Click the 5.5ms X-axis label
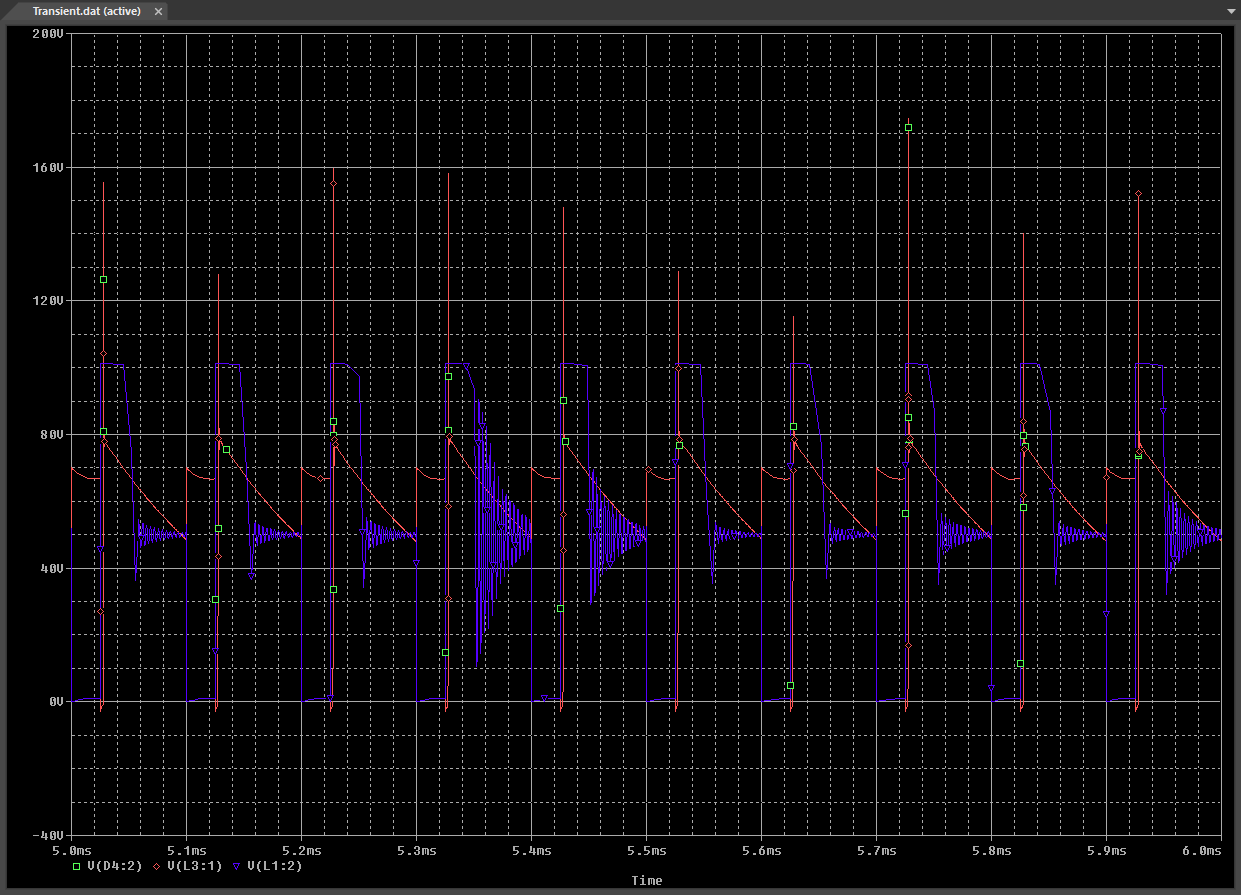 pyautogui.click(x=647, y=850)
